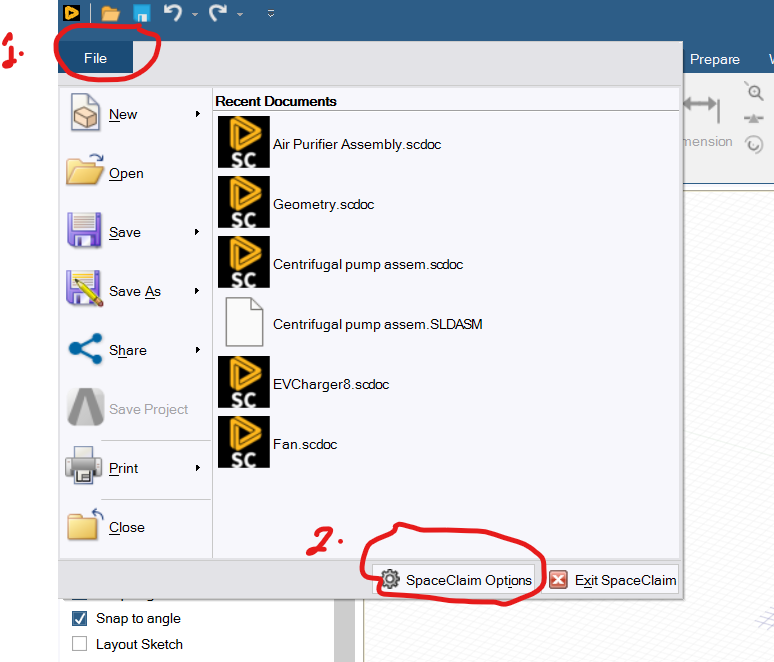Expand the New submenu in File menu
The height and width of the screenshot is (662, 774).
(x=198, y=114)
